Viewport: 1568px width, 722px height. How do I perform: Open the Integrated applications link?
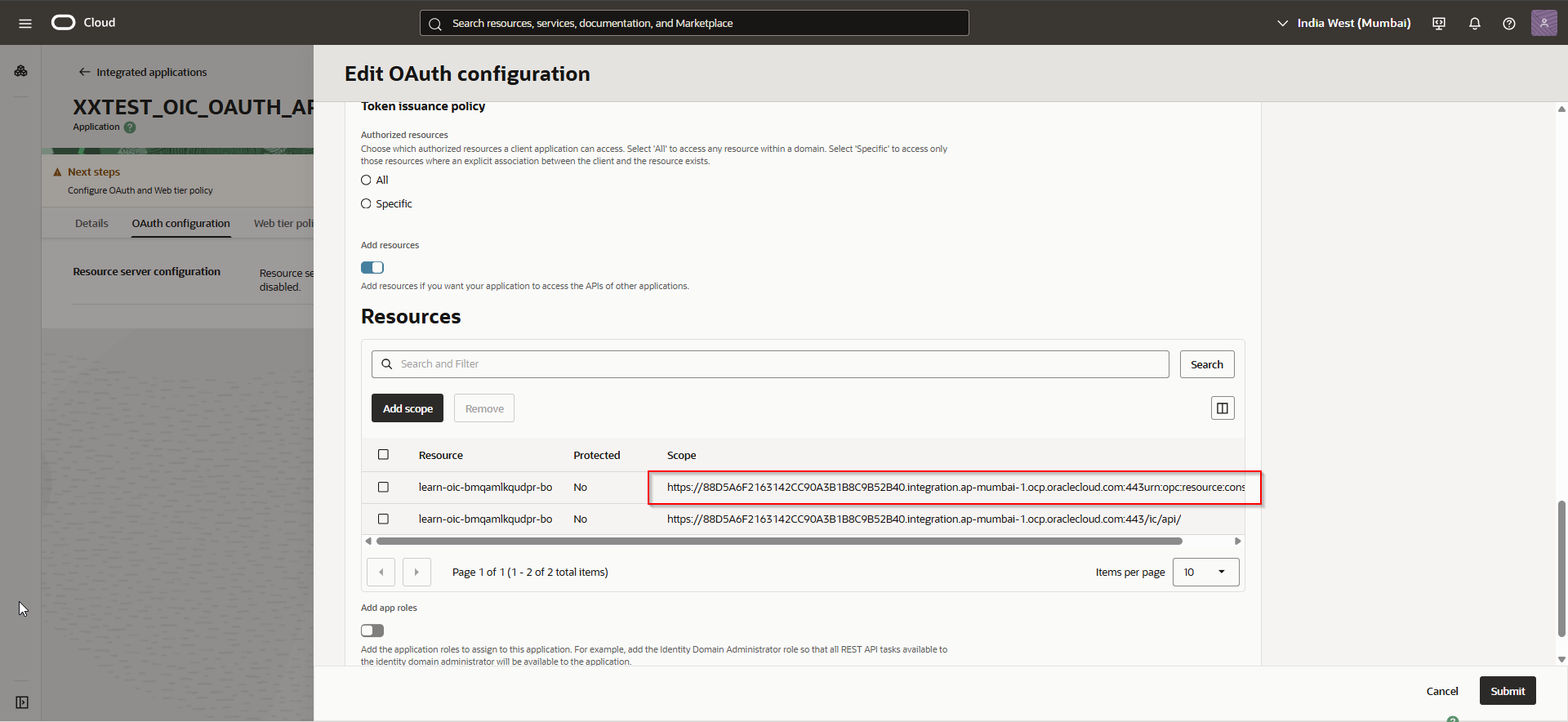pyautogui.click(x=152, y=72)
